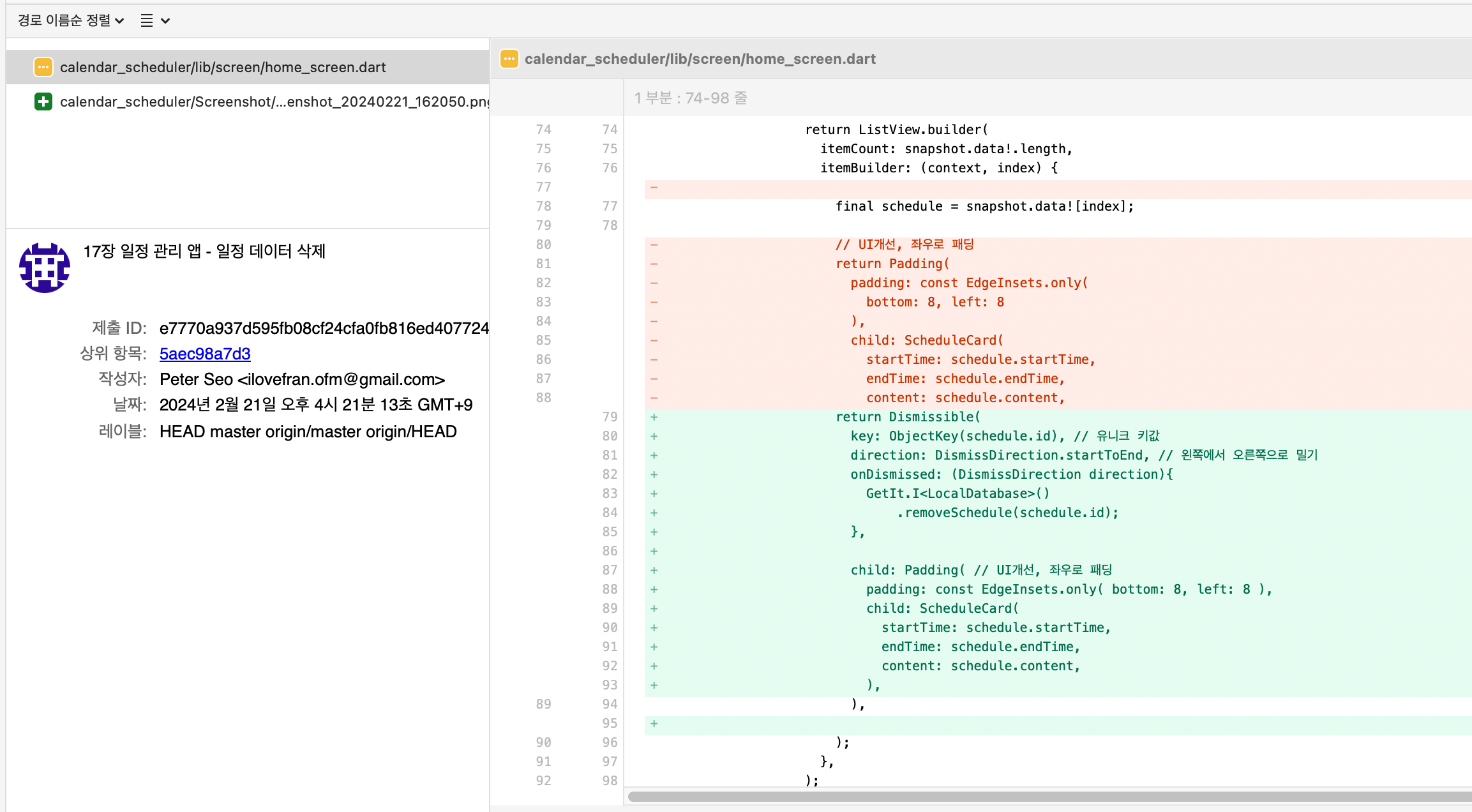Click the list view mode icon
This screenshot has height=812, width=1472.
(x=147, y=20)
